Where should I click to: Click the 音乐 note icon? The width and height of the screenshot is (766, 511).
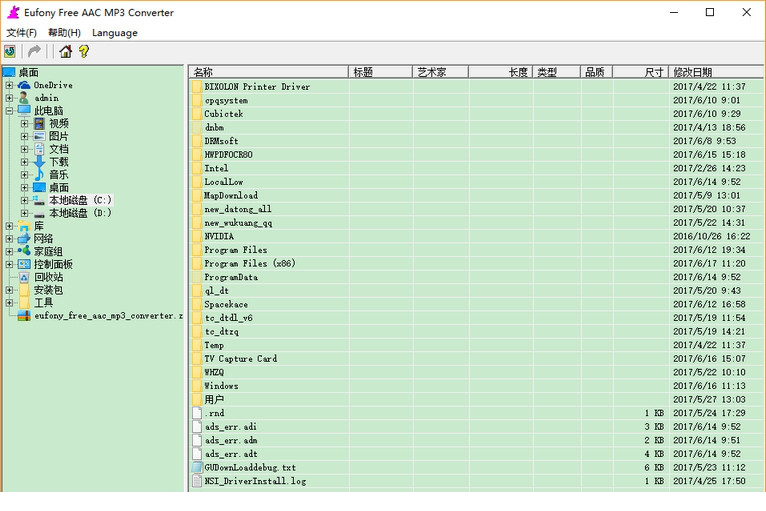[40, 174]
